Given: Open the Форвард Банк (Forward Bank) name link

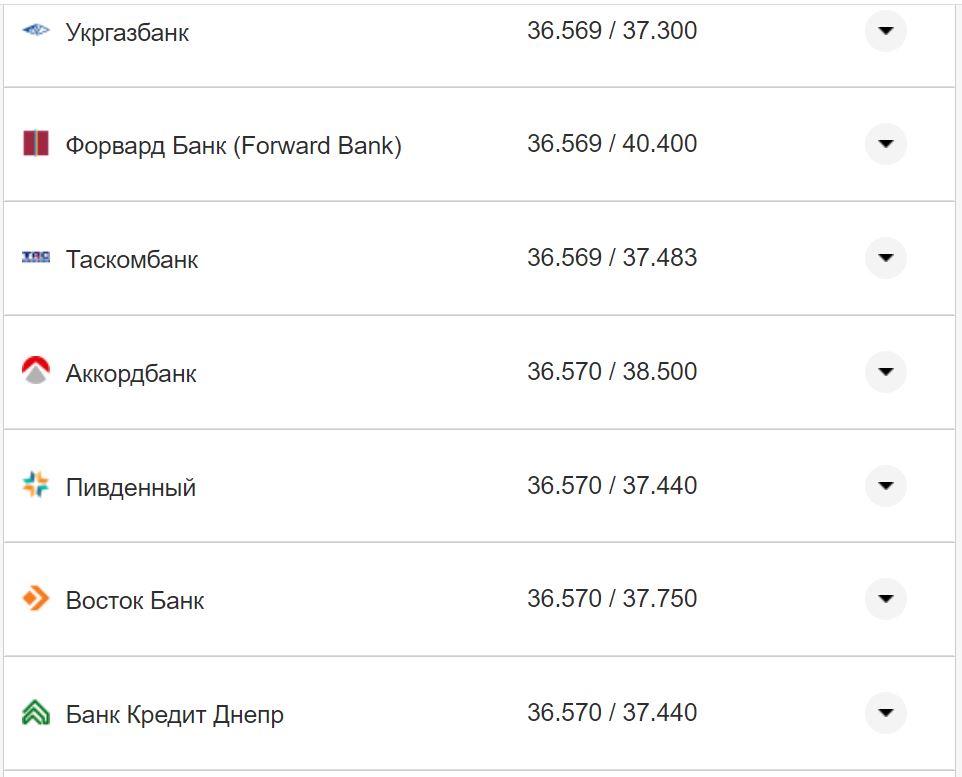Looking at the screenshot, I should pyautogui.click(x=234, y=146).
